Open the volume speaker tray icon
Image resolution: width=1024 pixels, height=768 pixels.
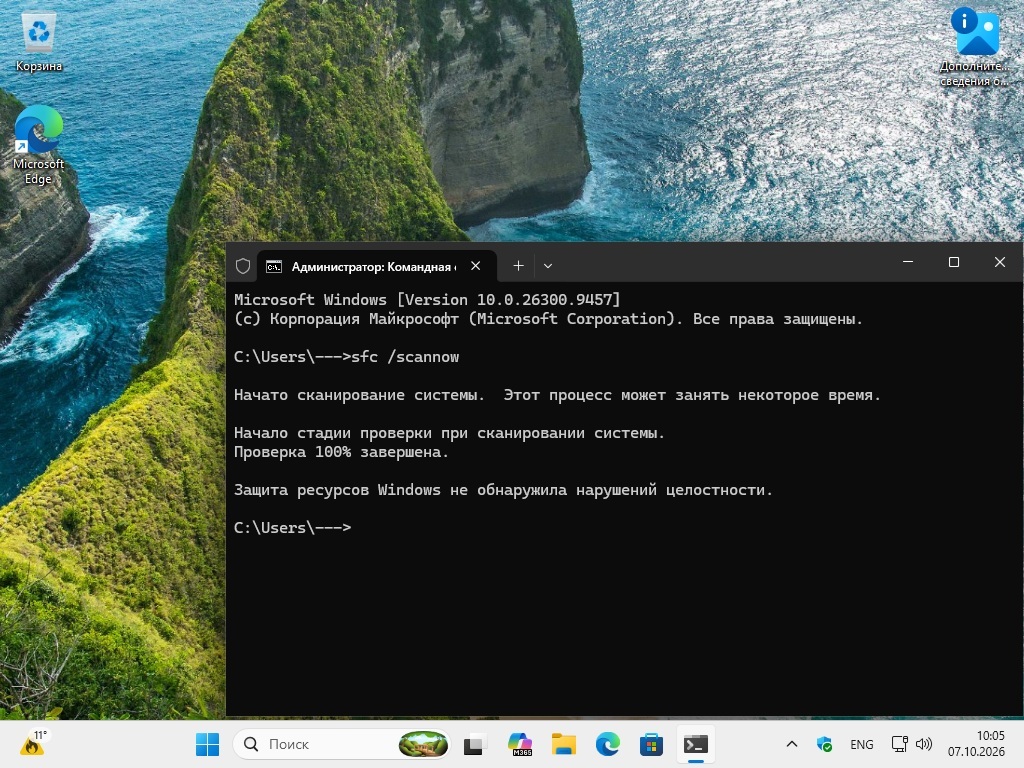[x=923, y=744]
